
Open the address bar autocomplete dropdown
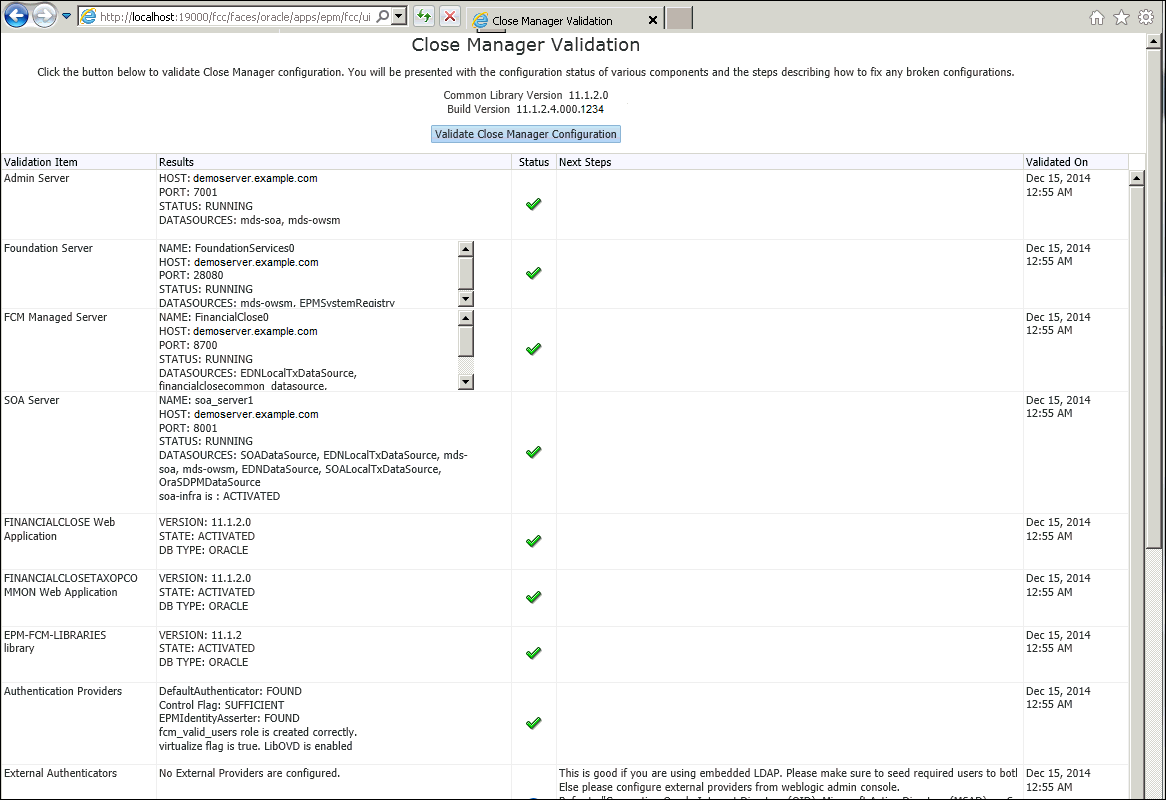click(399, 16)
